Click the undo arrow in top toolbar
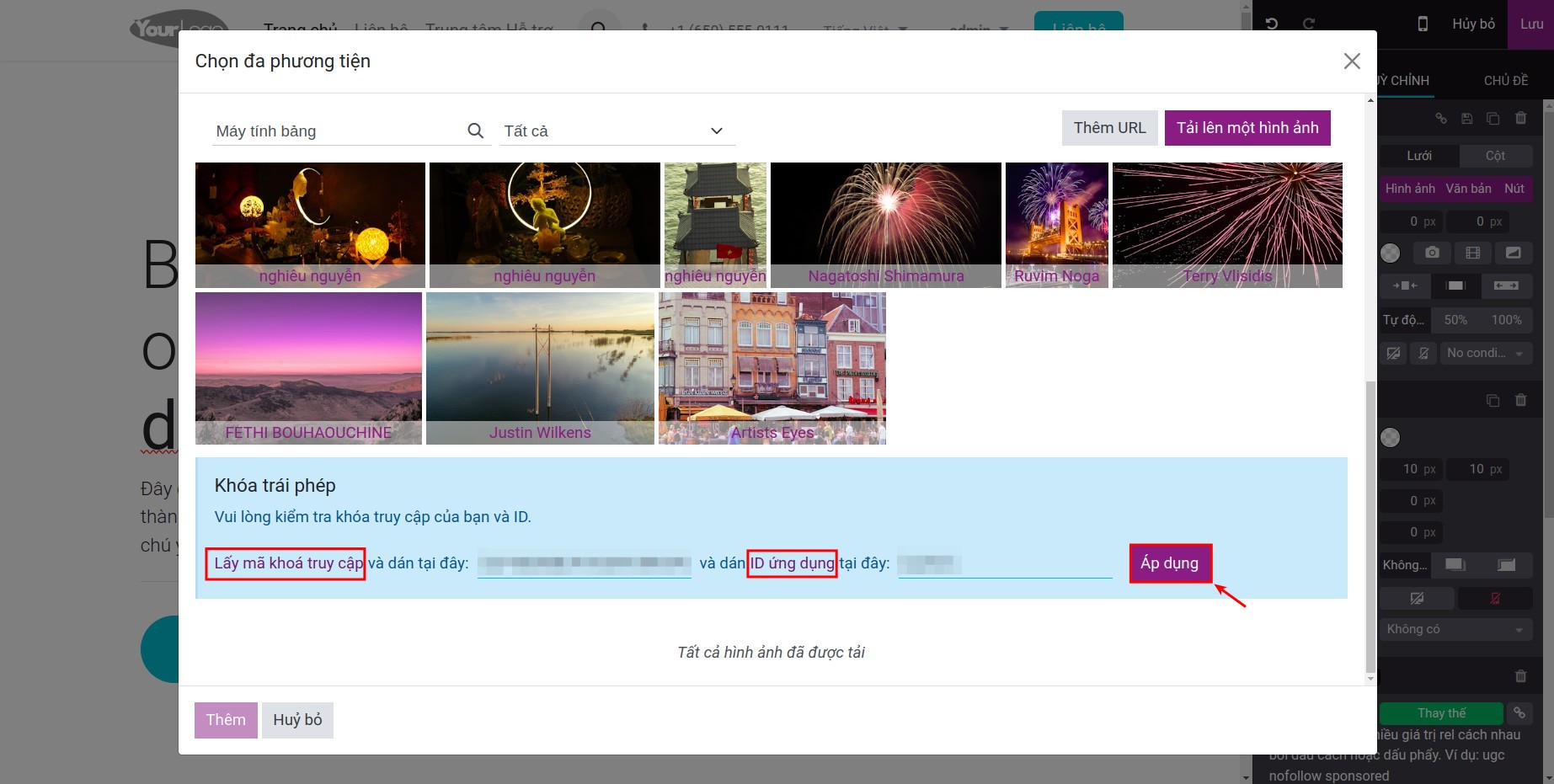Viewport: 1554px width, 784px height. [x=1272, y=24]
